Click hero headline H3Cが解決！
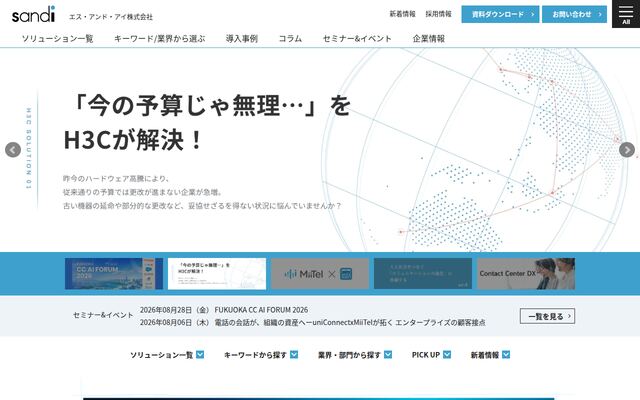Viewport: 640px width, 400px height. [x=133, y=140]
